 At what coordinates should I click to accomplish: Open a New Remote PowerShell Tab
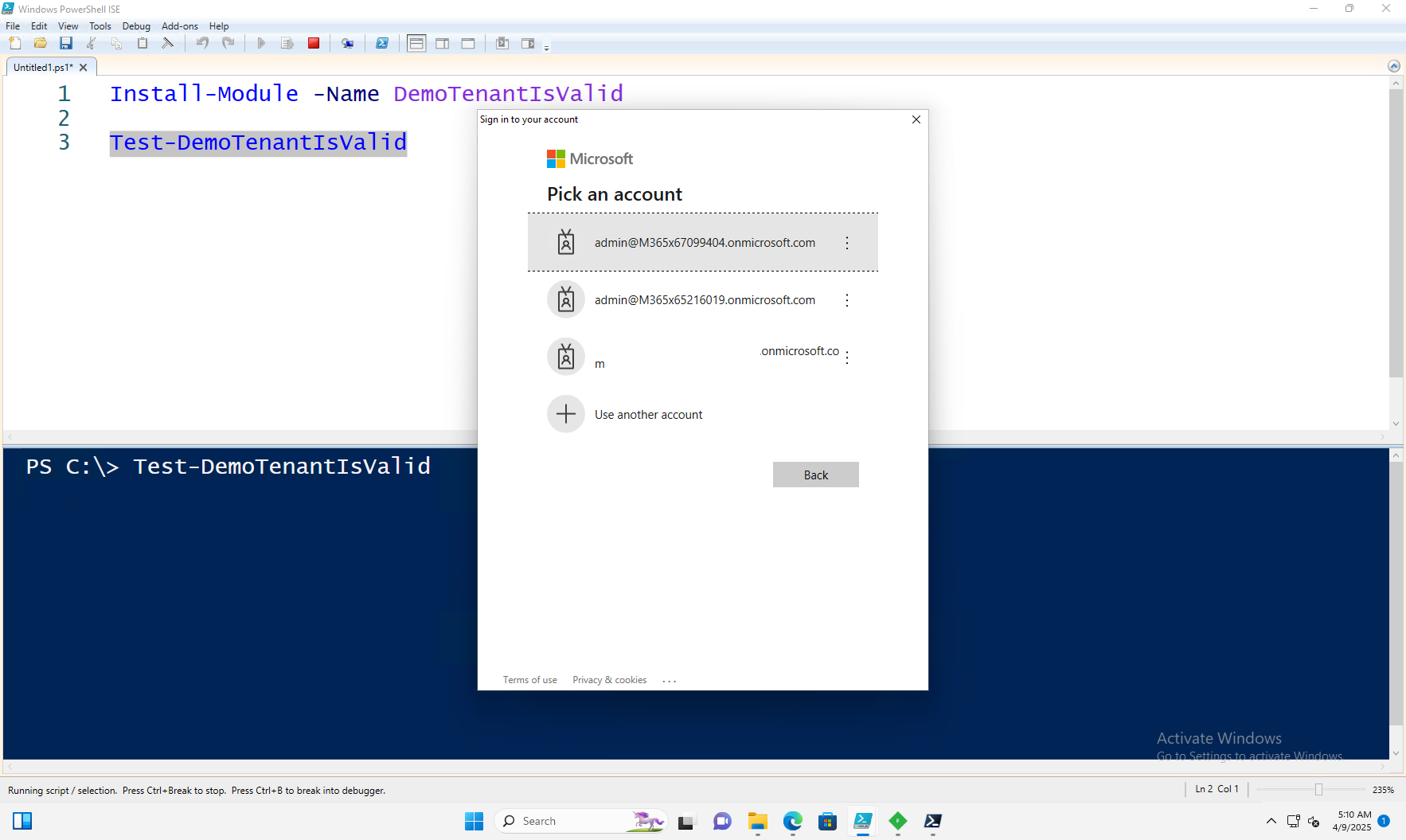click(x=348, y=43)
